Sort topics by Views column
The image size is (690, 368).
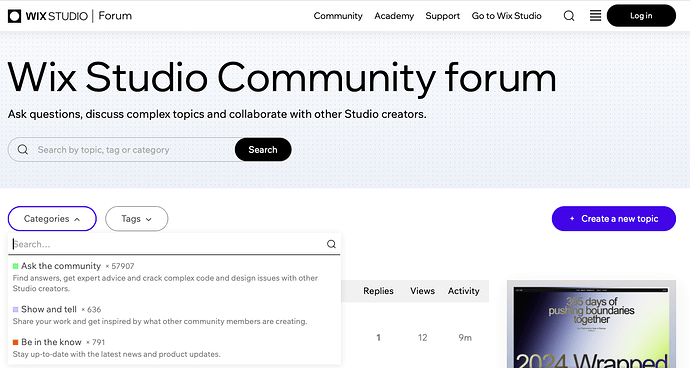pyautogui.click(x=422, y=291)
